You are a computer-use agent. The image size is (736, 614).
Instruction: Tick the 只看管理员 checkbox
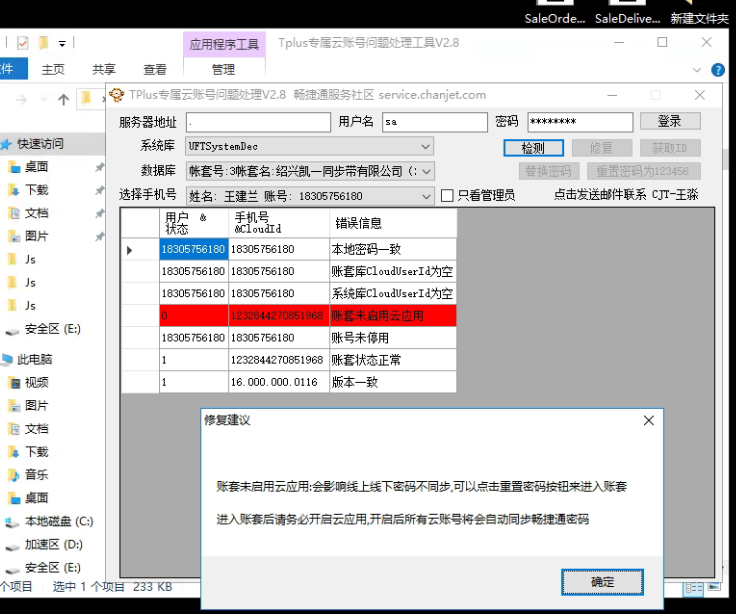447,195
